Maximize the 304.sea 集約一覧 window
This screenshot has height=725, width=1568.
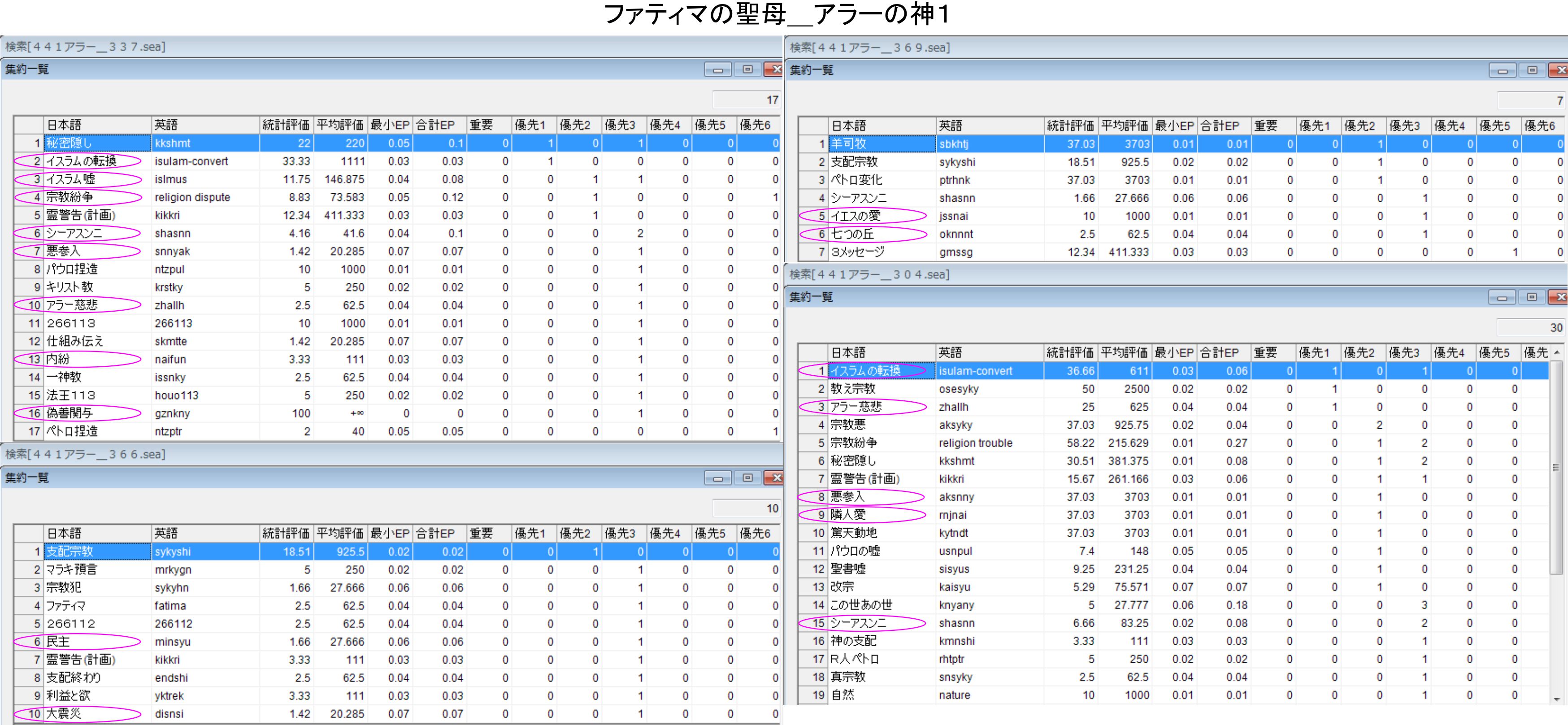pos(1532,297)
